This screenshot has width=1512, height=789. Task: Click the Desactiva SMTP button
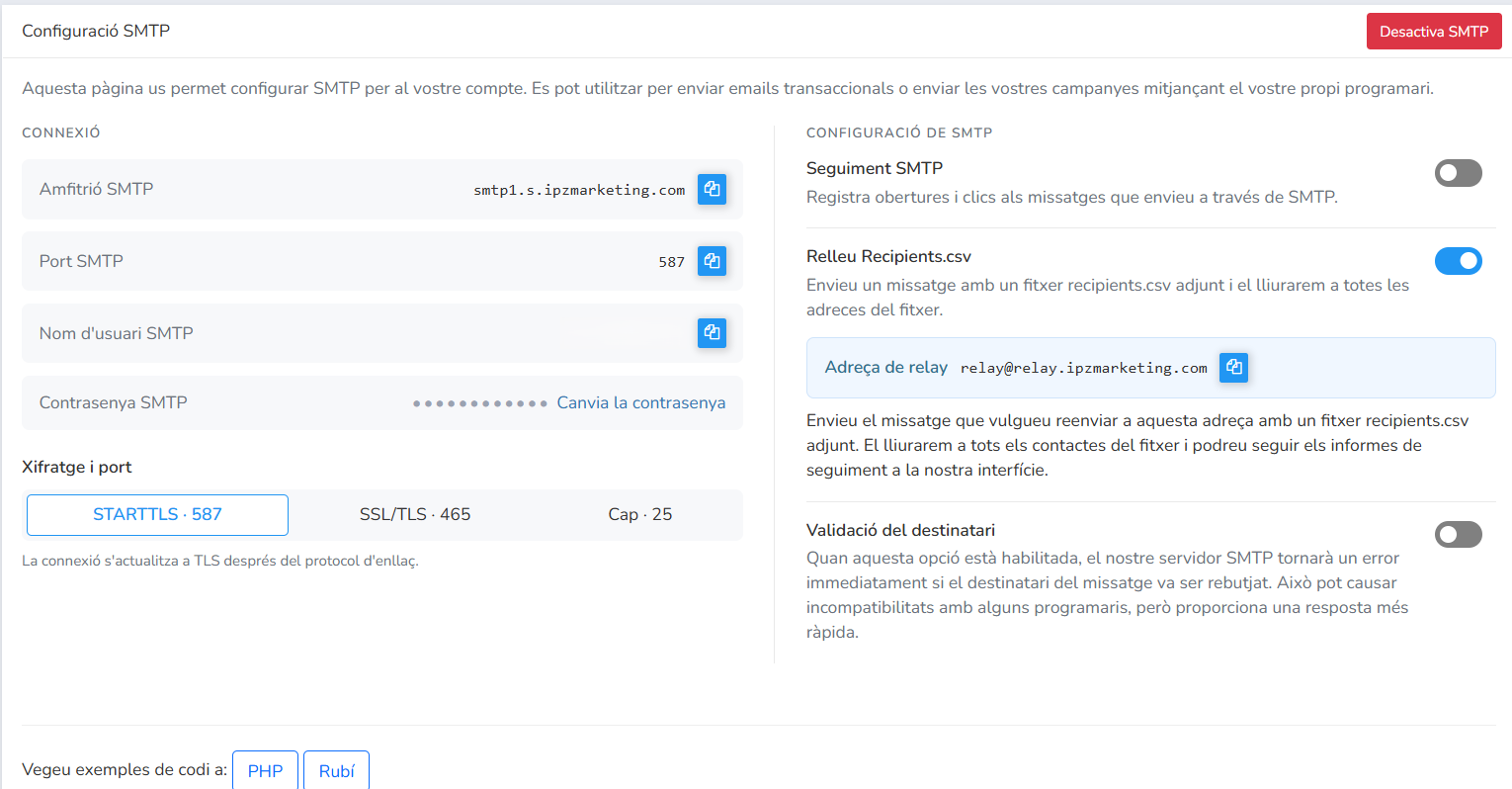point(1434,32)
